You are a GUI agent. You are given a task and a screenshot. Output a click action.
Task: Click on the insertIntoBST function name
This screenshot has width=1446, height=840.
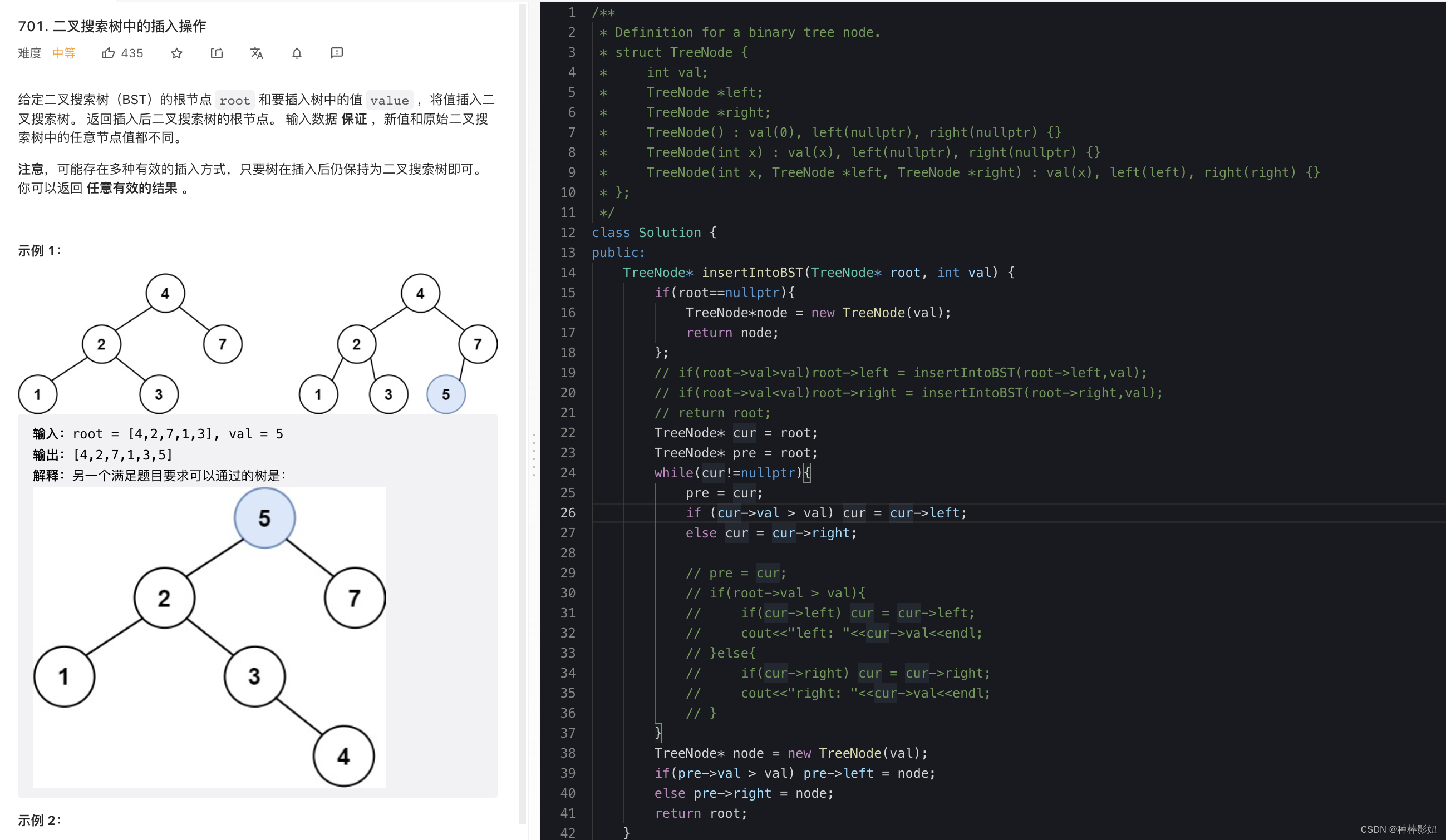pyautogui.click(x=752, y=273)
